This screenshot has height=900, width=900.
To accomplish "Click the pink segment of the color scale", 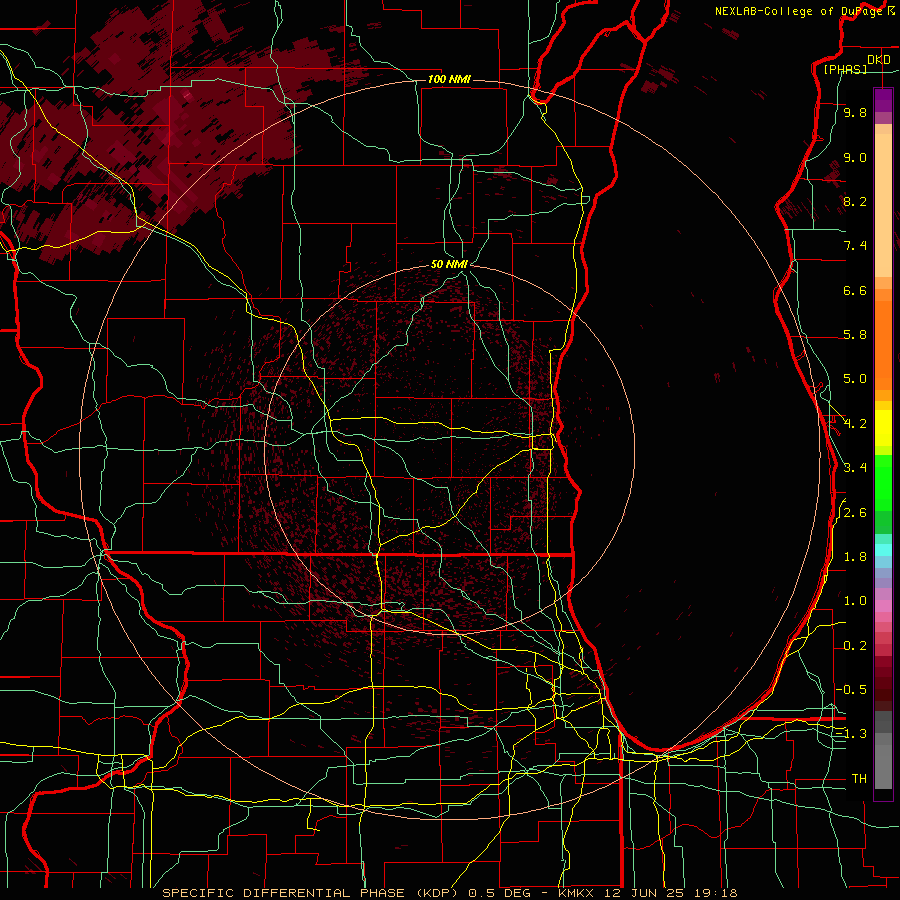I will (x=883, y=606).
